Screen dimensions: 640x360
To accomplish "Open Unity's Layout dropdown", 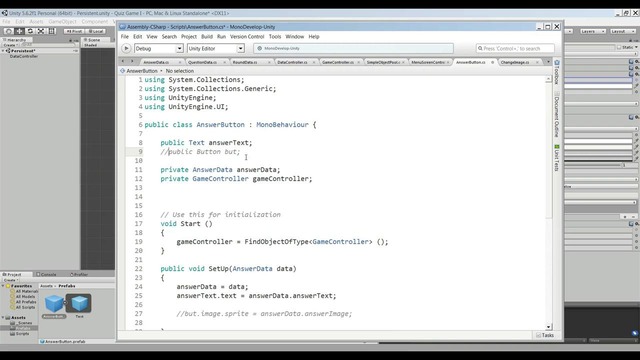I will (622, 31).
